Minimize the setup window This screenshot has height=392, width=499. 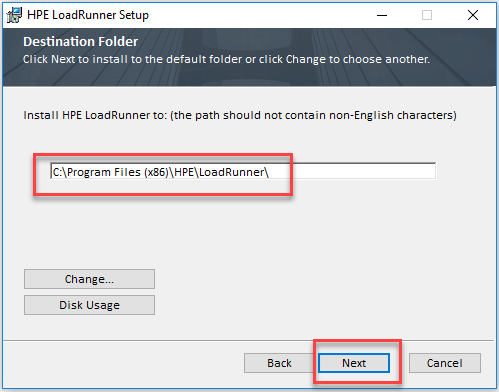(x=382, y=15)
